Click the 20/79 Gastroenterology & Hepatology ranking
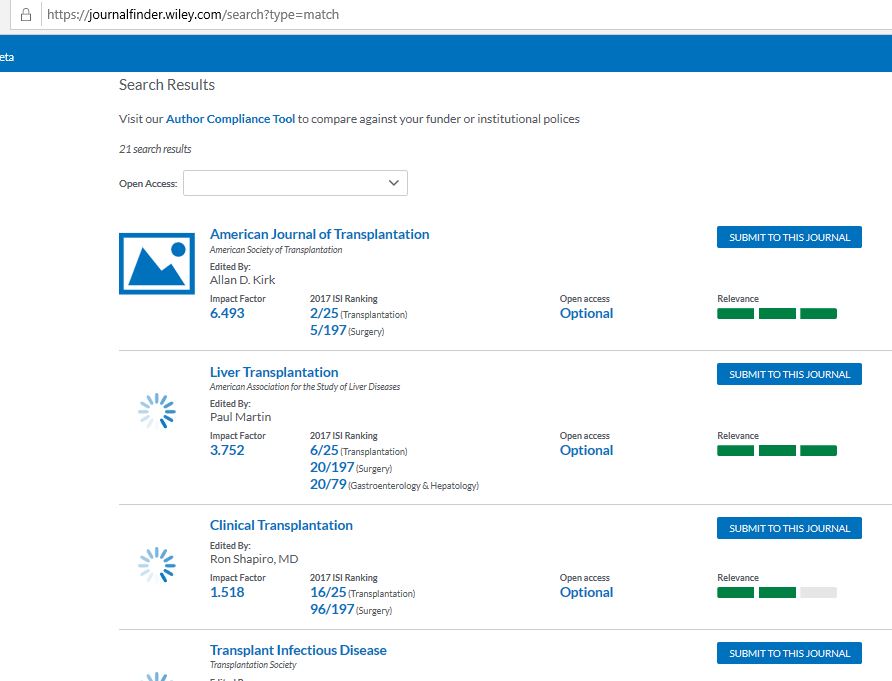The width and height of the screenshot is (892, 681). (394, 485)
